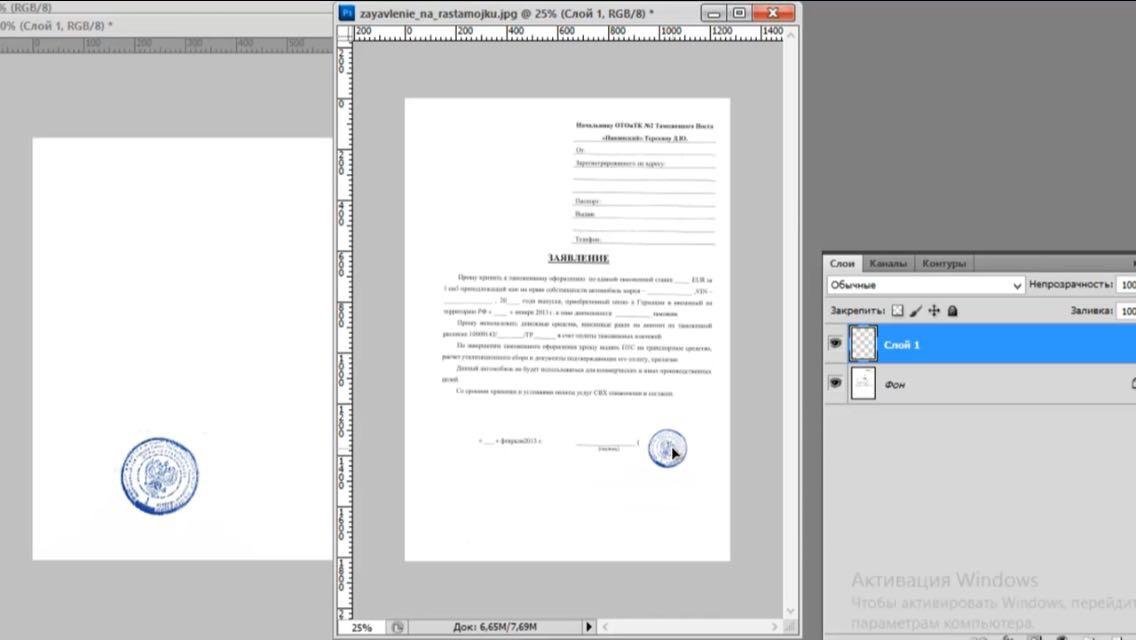Click the horizontal scrollbar right arrow
Image resolution: width=1136 pixels, height=640 pixels.
pos(774,627)
